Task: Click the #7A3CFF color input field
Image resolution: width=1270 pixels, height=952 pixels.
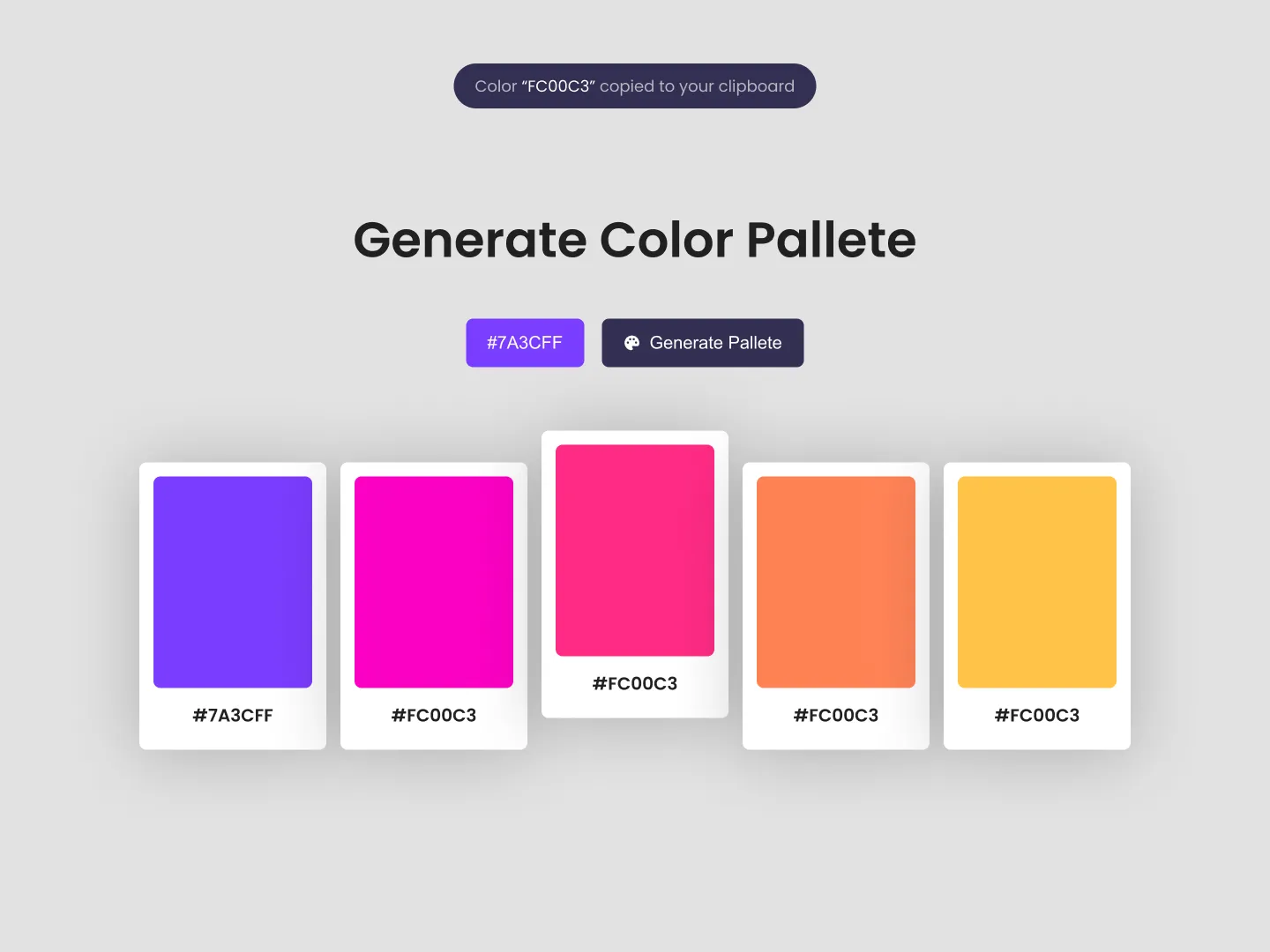Action: pos(525,342)
